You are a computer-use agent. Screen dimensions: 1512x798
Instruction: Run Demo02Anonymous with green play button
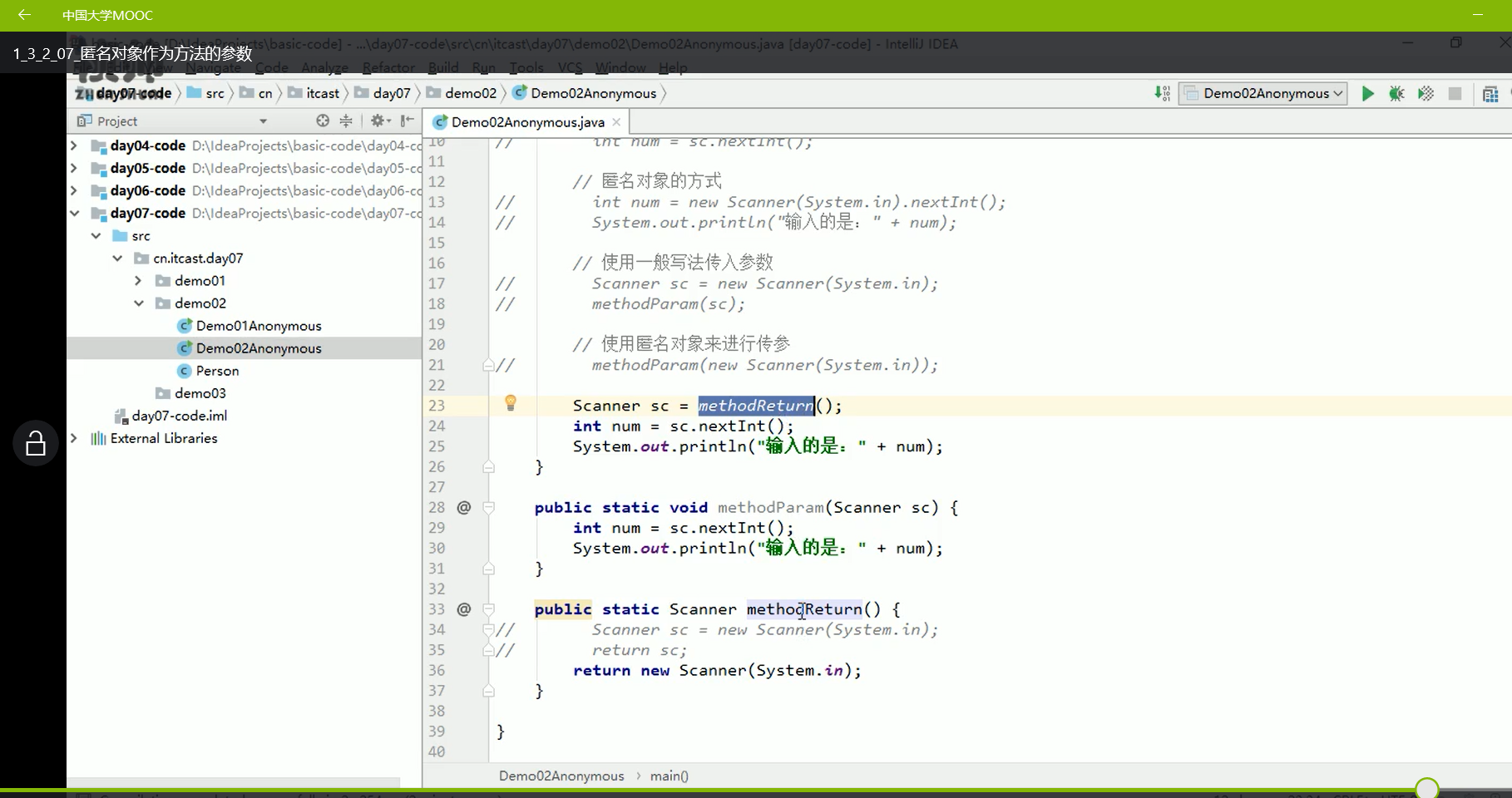[1367, 94]
